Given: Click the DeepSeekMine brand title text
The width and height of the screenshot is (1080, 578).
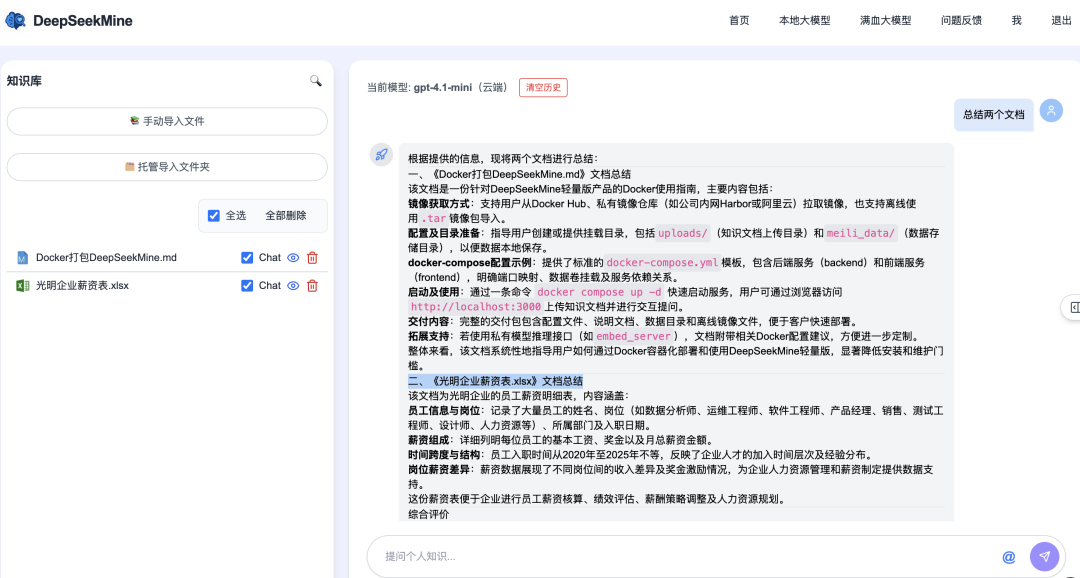Looking at the screenshot, I should click(x=83, y=21).
